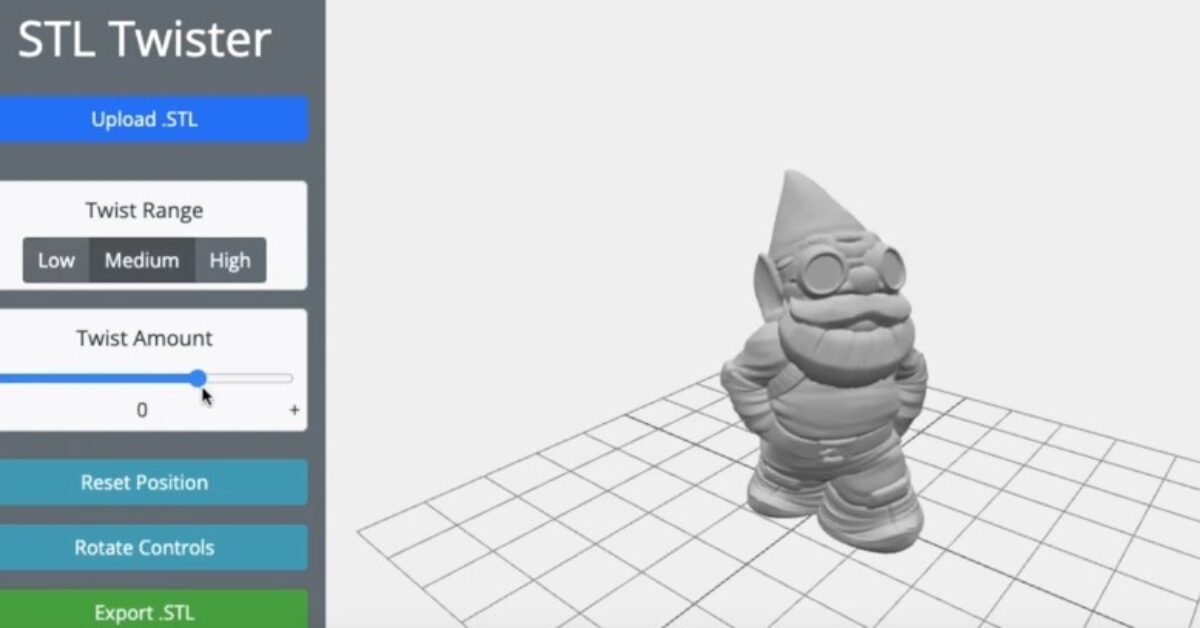
Task: Select the Low twist range option
Action: point(56,260)
